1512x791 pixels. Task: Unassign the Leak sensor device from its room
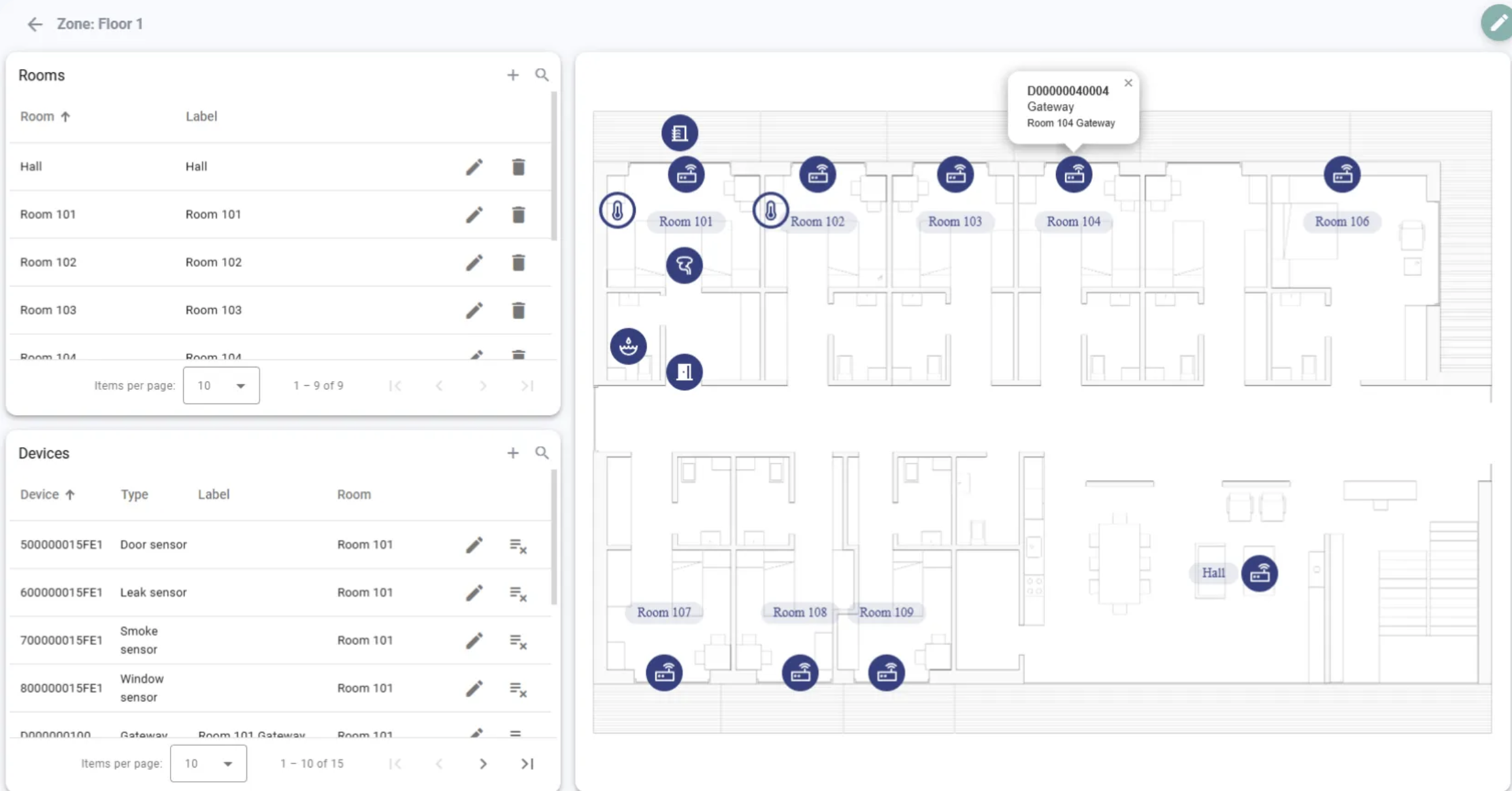point(518,593)
